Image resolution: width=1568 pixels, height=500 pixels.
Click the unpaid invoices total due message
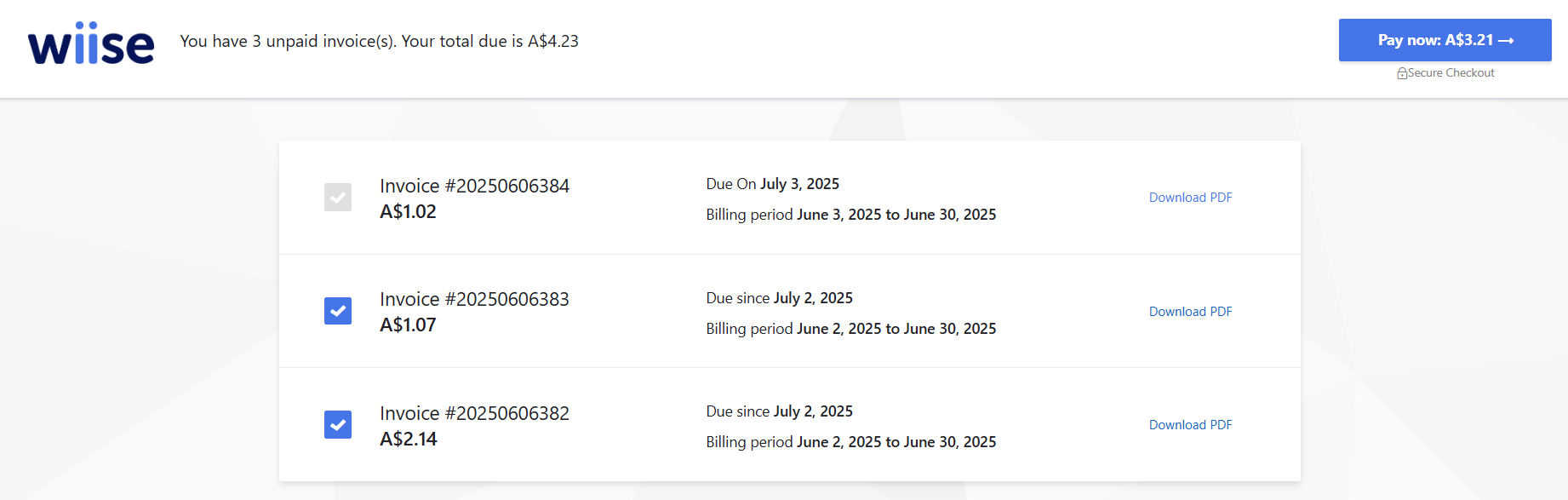pyautogui.click(x=380, y=41)
